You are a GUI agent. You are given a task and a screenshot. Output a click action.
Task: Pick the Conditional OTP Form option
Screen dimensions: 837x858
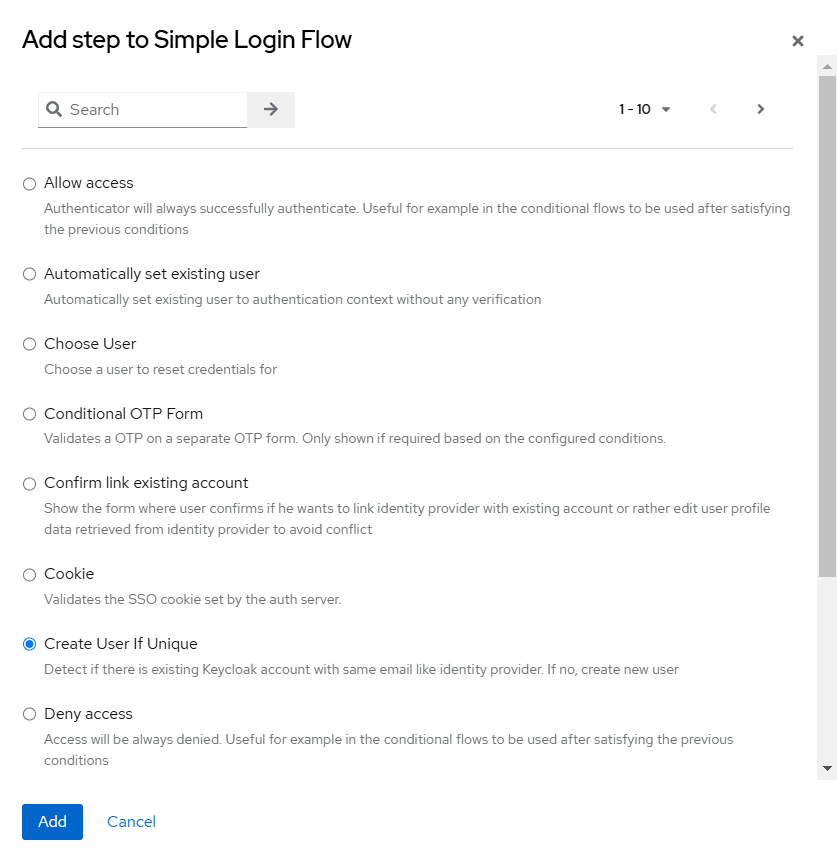[x=30, y=414]
